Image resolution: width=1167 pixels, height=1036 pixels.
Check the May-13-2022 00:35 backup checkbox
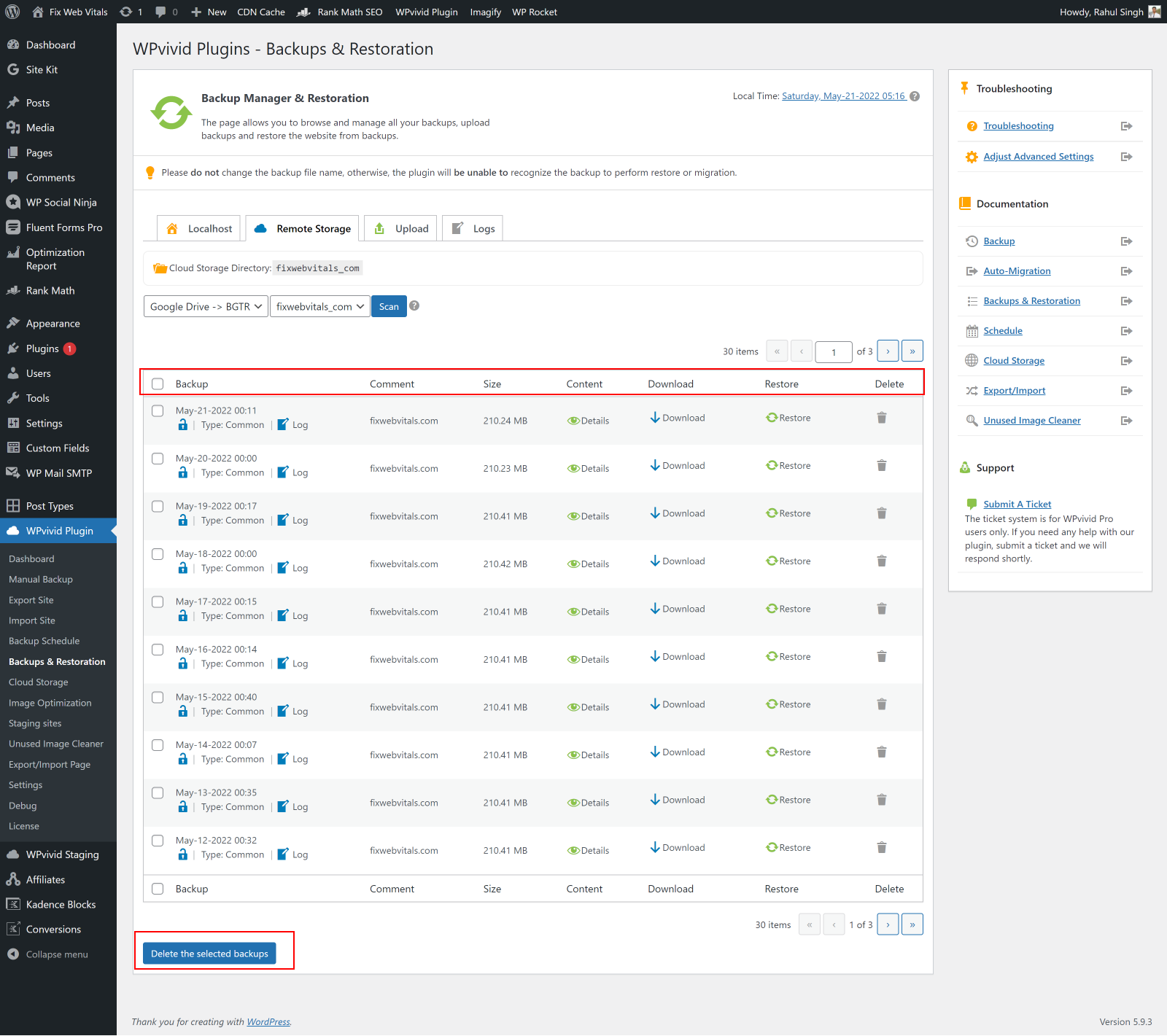coord(158,792)
